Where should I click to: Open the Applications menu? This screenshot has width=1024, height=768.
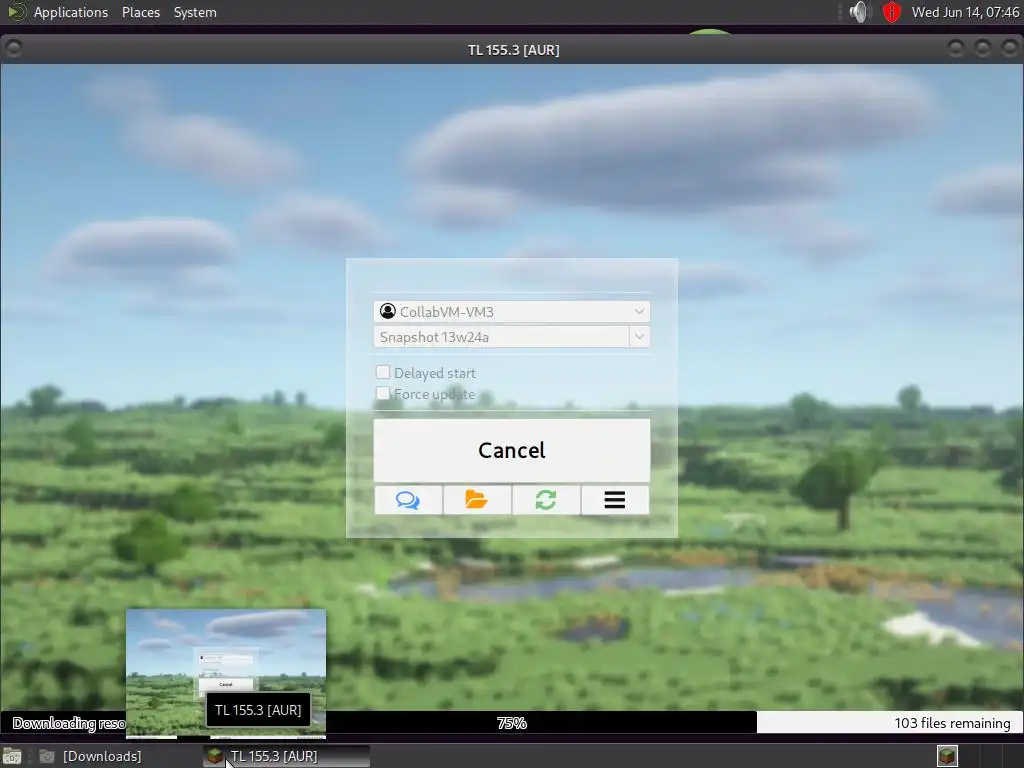(x=71, y=12)
